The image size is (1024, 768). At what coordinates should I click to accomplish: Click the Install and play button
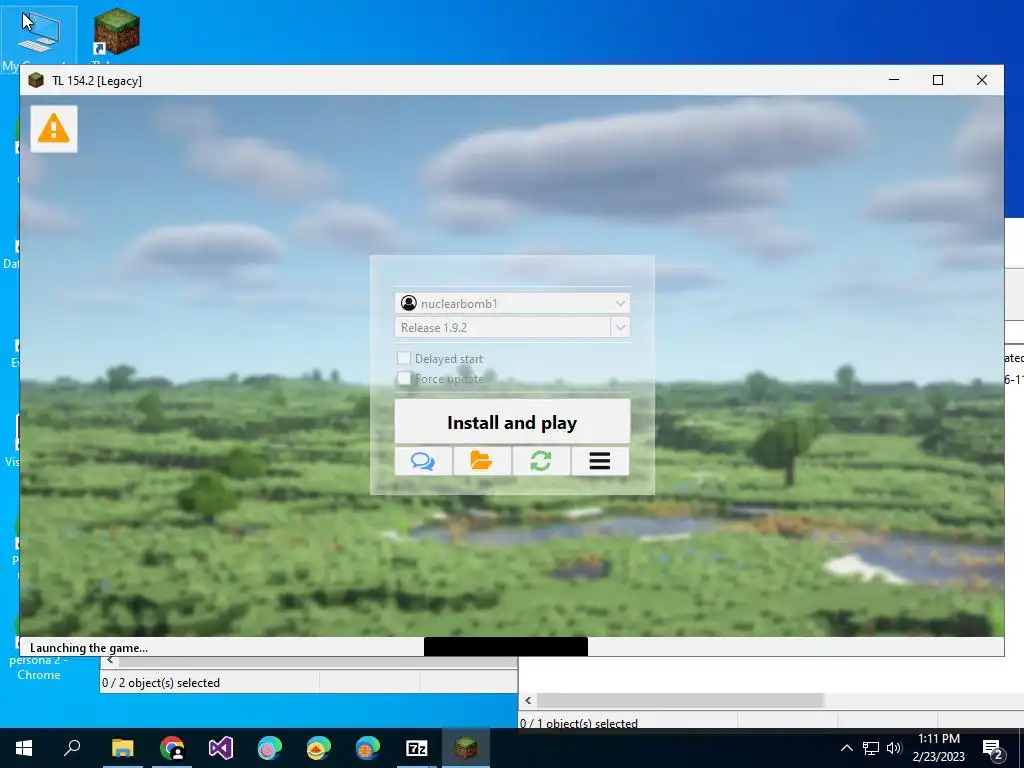(512, 423)
